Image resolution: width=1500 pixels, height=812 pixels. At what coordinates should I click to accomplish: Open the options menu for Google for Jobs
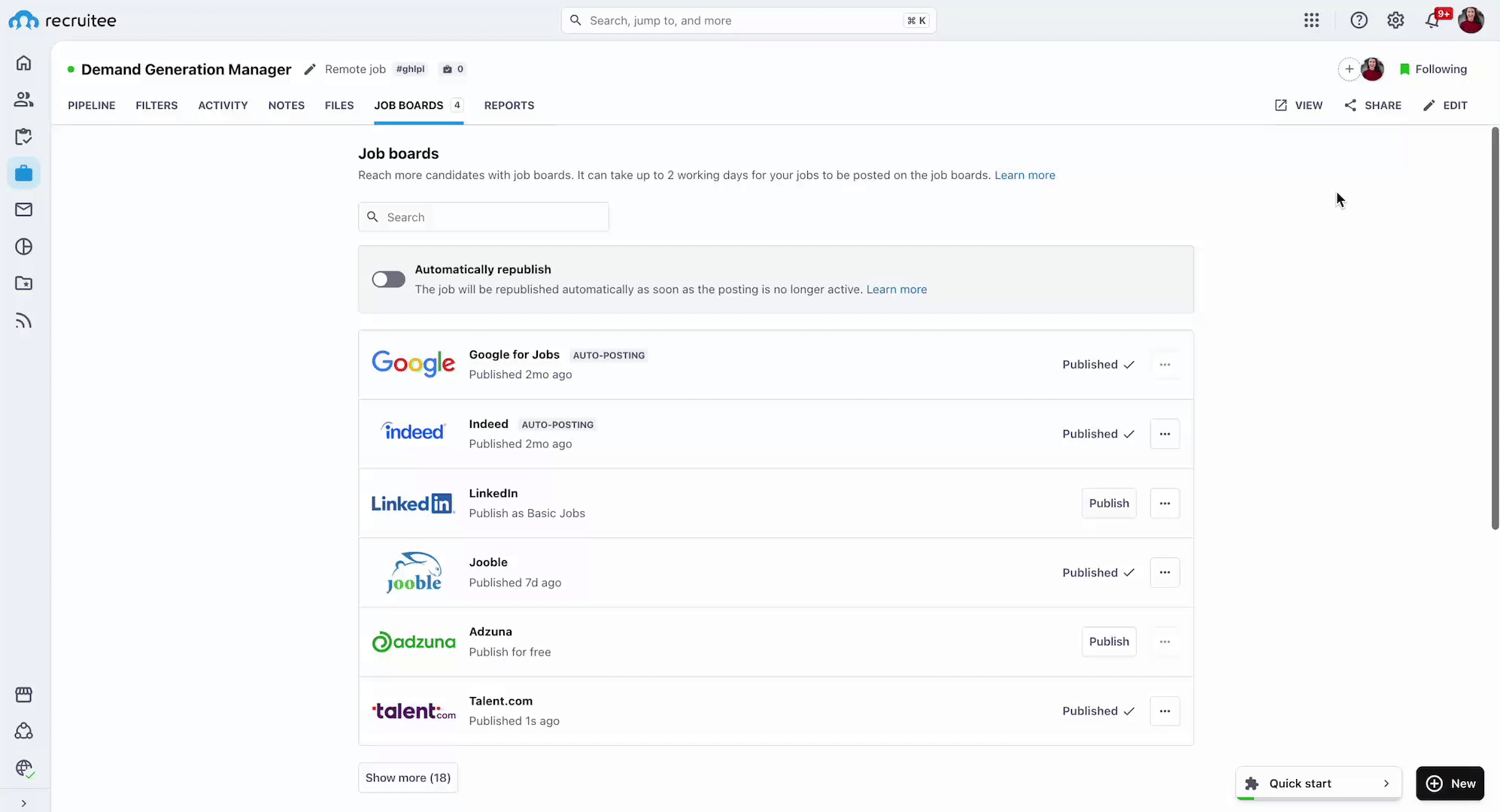coord(1164,364)
